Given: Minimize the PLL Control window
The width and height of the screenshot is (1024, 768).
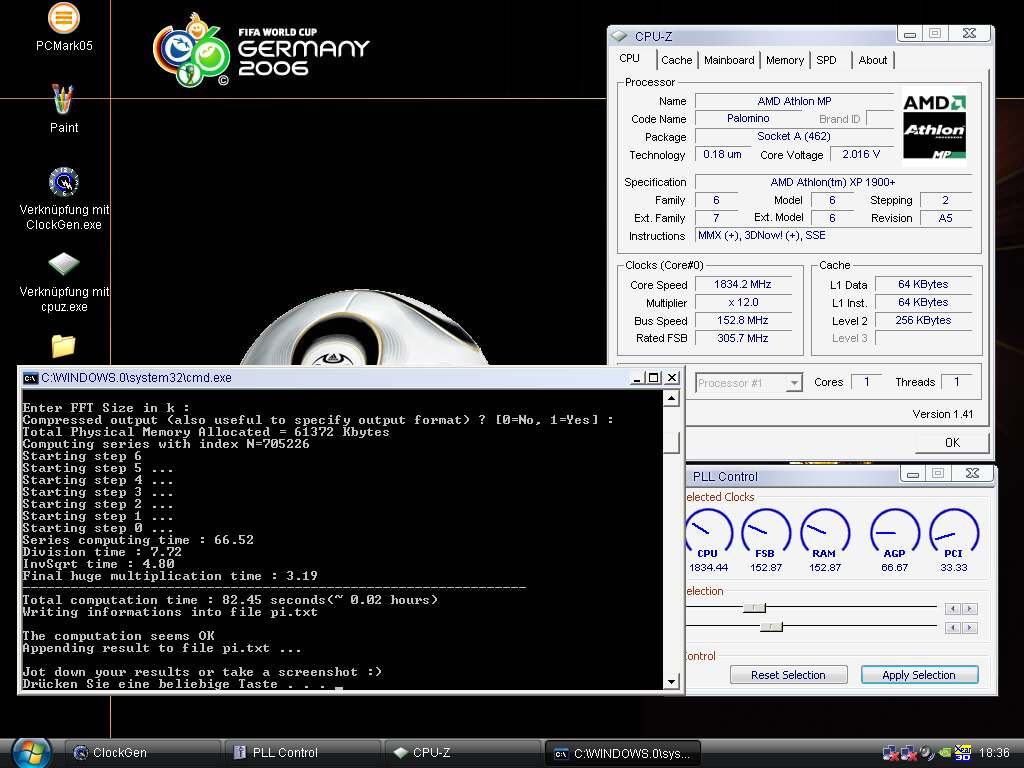Looking at the screenshot, I should pyautogui.click(x=913, y=473).
